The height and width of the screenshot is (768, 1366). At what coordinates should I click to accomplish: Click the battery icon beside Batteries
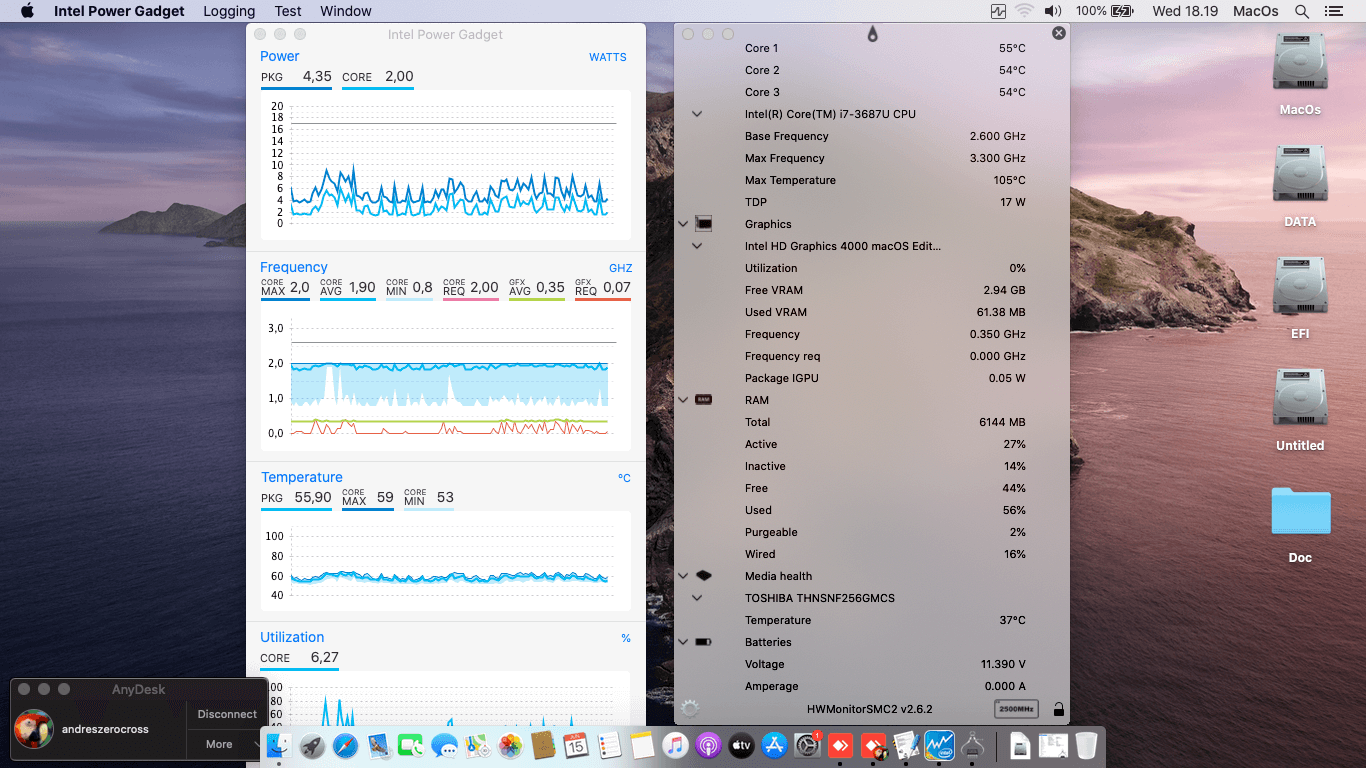(x=703, y=642)
